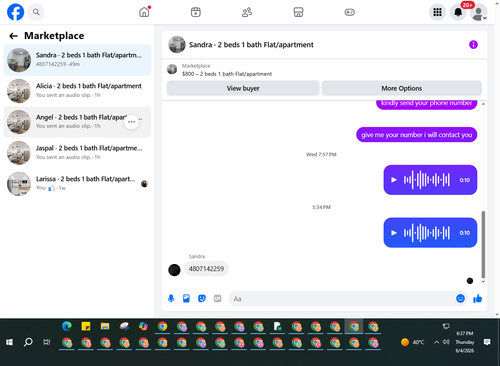Open the Friends icon in top bar
Image resolution: width=500 pixels, height=366 pixels.
click(x=247, y=12)
